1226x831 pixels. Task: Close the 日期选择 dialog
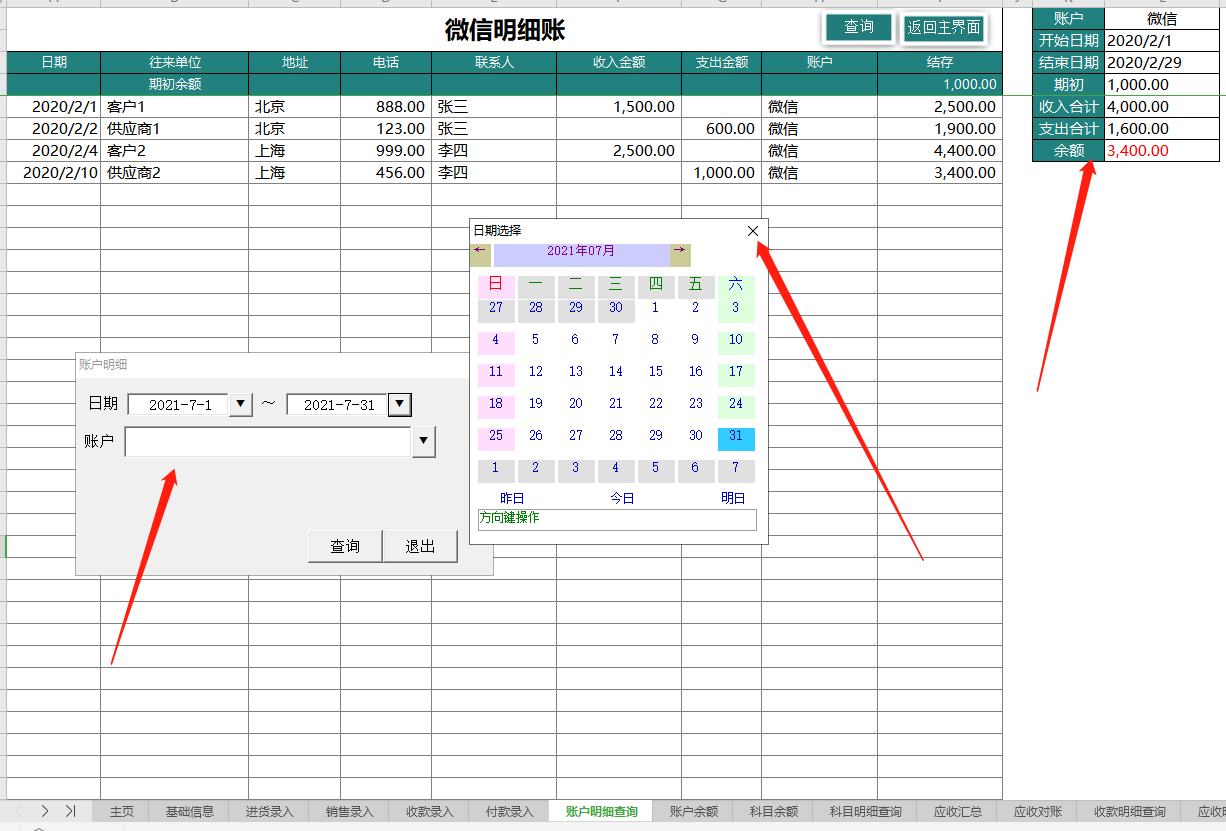click(x=753, y=231)
